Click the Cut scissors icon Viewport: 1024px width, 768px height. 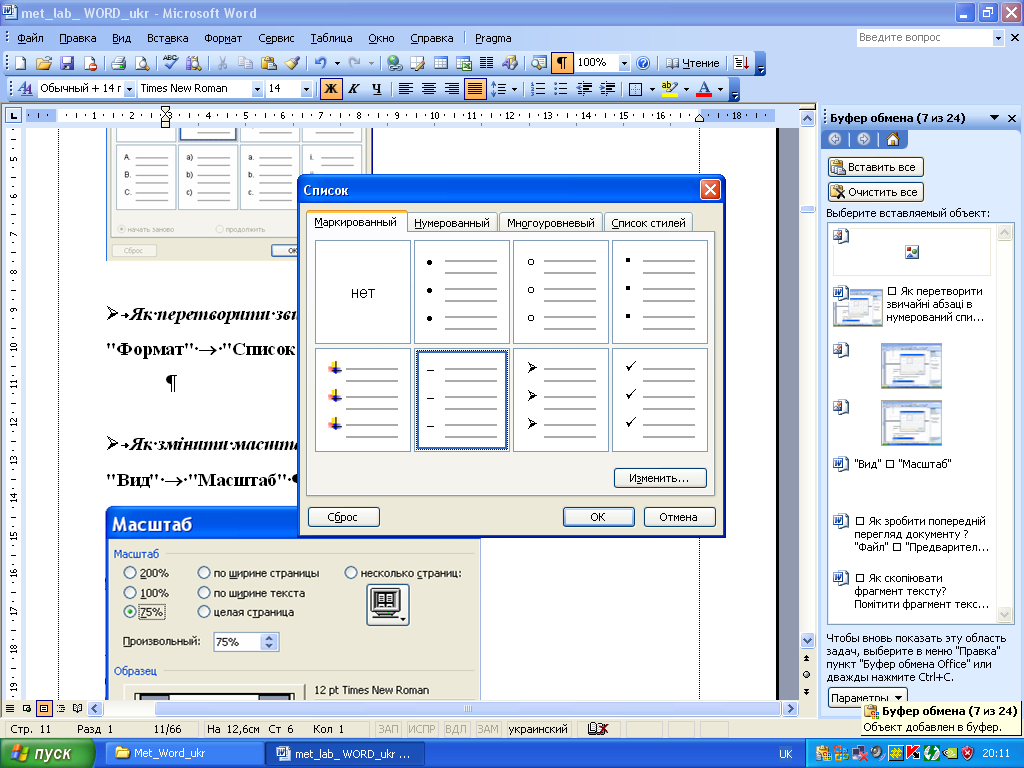(222, 63)
